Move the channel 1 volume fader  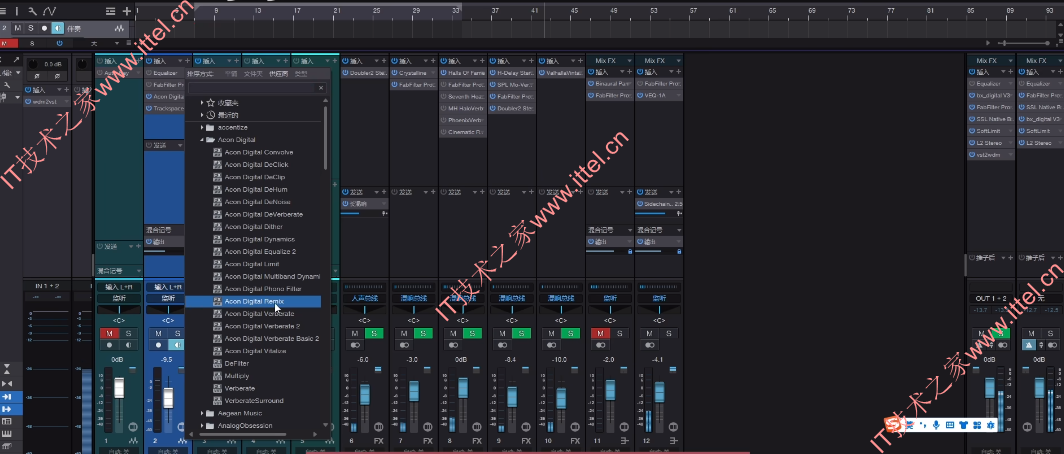coord(119,389)
